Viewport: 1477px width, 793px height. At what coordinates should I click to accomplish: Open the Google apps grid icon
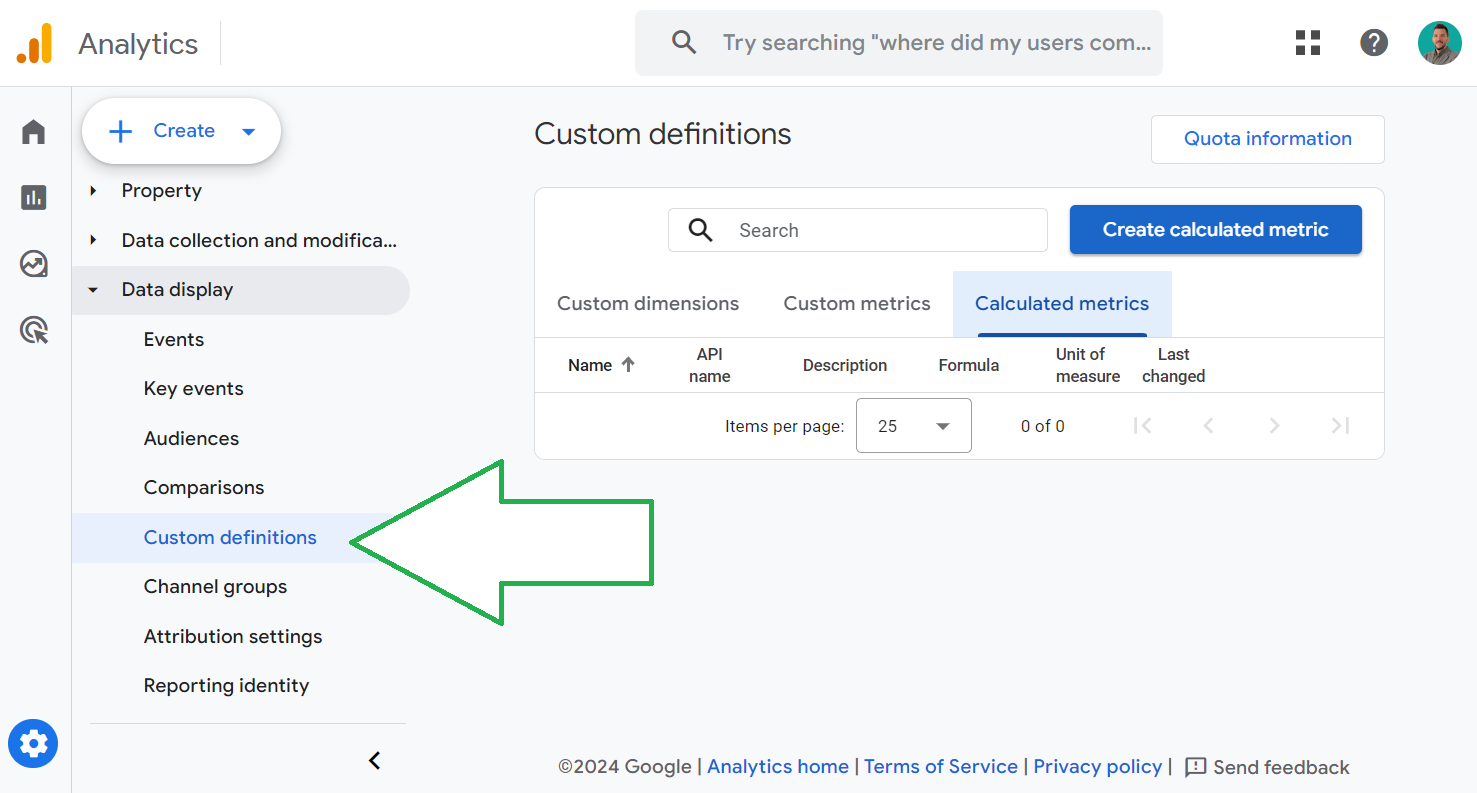1308,43
